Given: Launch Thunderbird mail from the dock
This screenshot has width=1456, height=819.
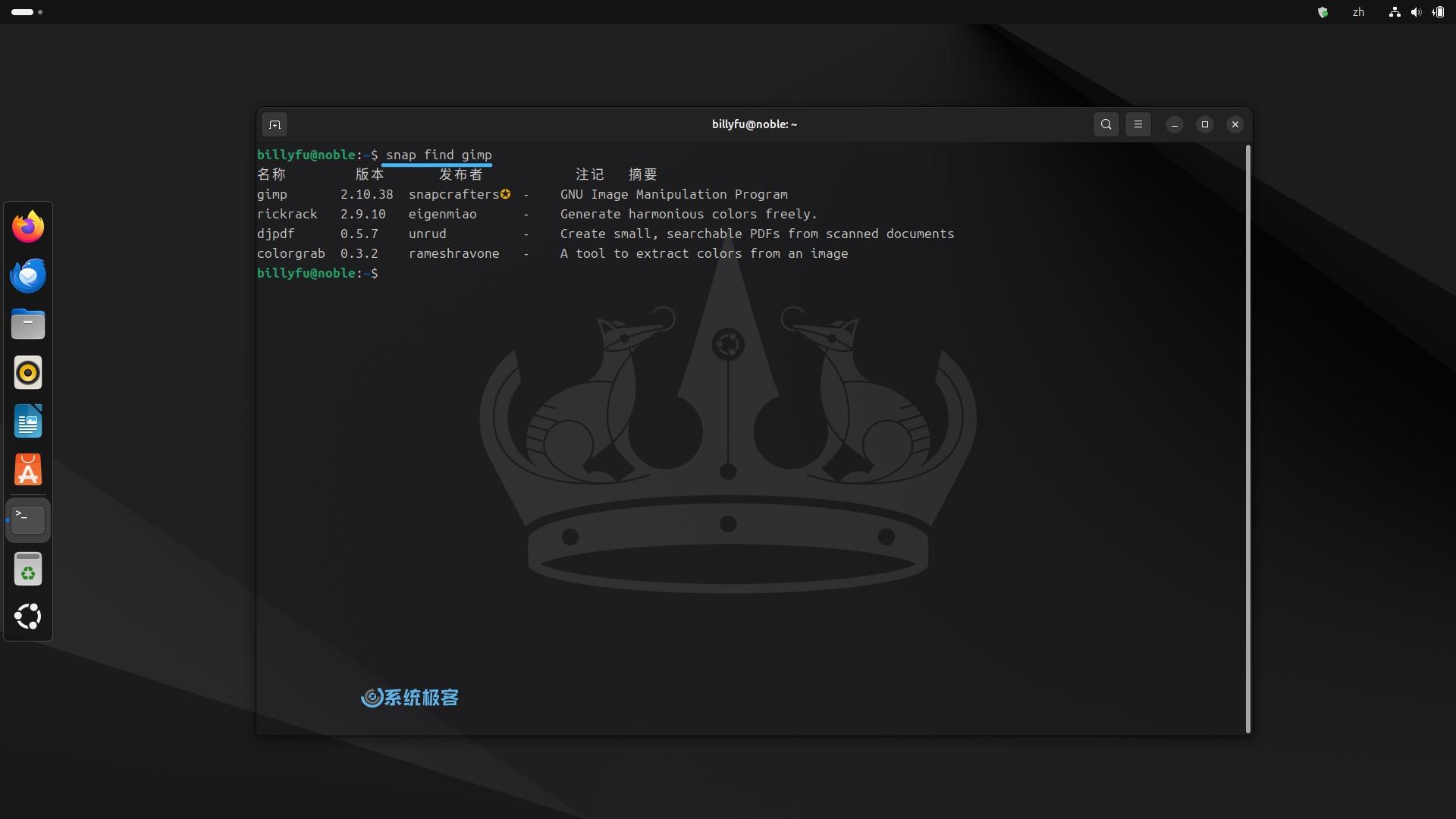Looking at the screenshot, I should [x=28, y=275].
